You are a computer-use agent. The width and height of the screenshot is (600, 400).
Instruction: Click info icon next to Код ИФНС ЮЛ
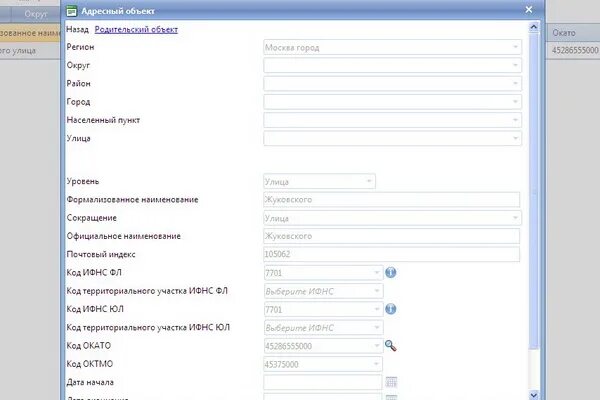coord(390,309)
